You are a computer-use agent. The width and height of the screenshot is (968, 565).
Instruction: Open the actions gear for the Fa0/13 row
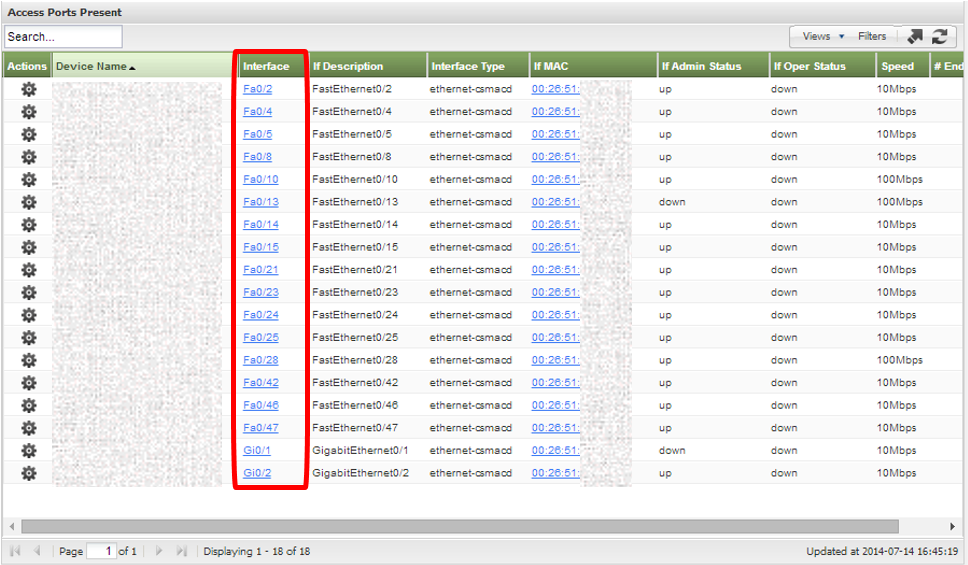(28, 202)
